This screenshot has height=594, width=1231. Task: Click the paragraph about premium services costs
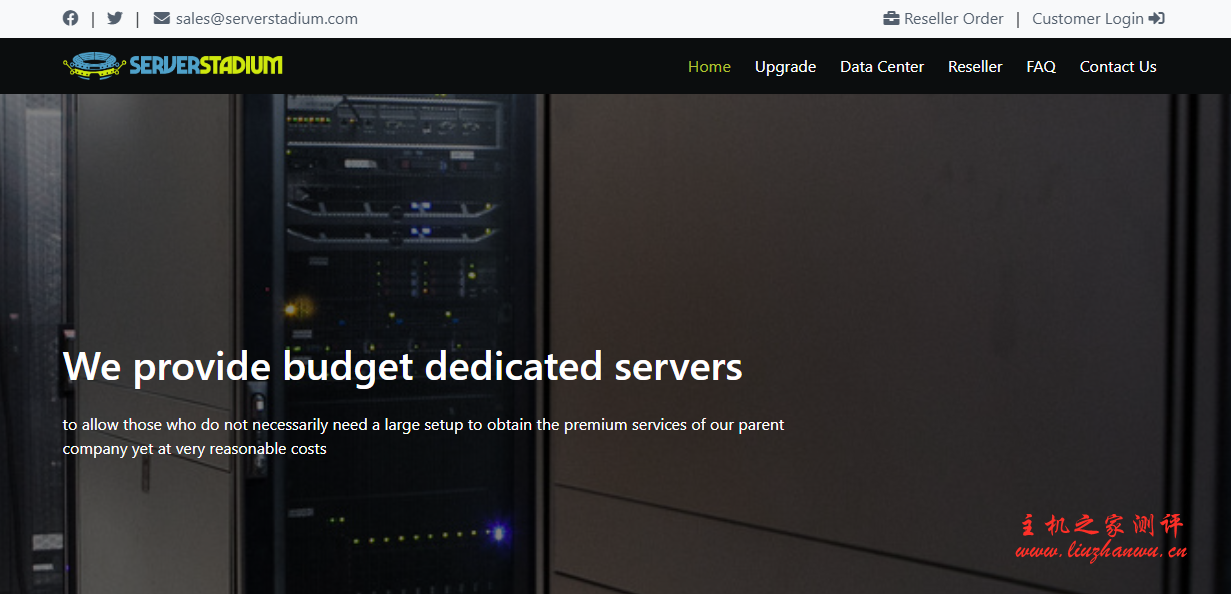423,436
